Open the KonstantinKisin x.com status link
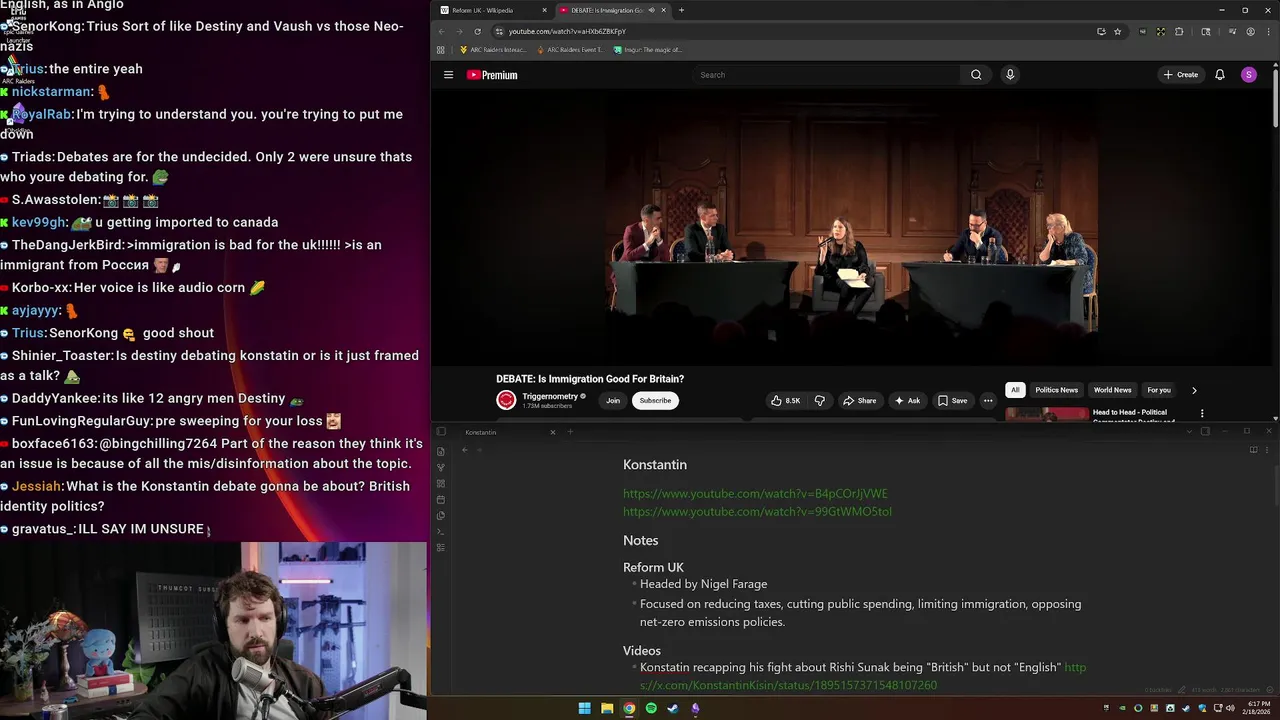The height and width of the screenshot is (720, 1280). 788,686
